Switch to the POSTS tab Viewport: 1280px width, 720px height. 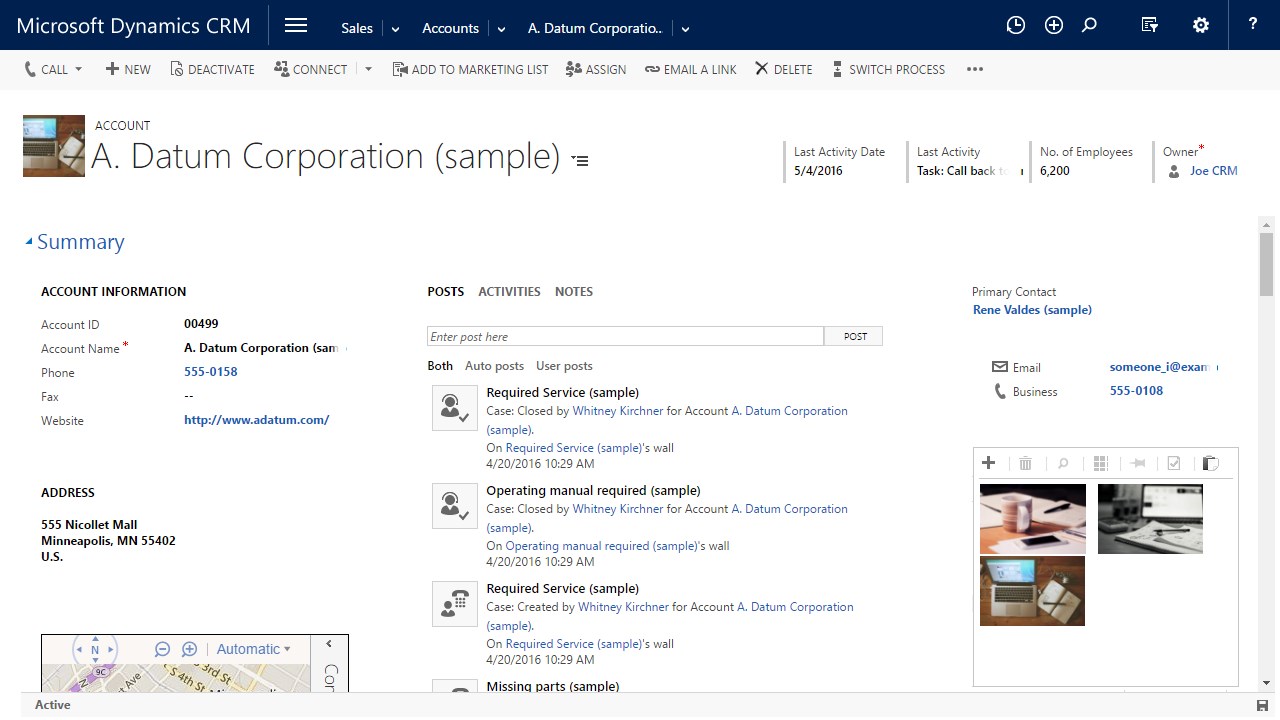click(446, 291)
